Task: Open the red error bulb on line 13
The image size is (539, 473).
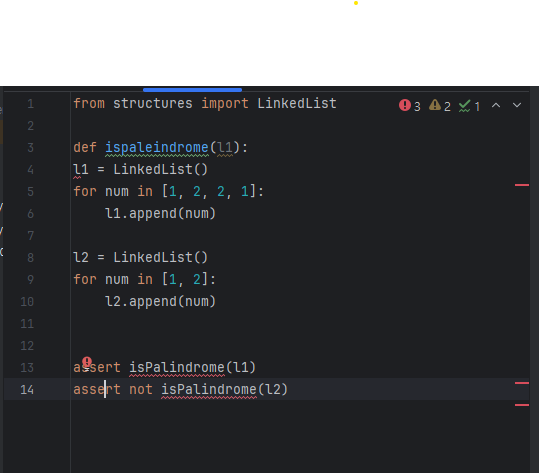Action: [x=87, y=362]
